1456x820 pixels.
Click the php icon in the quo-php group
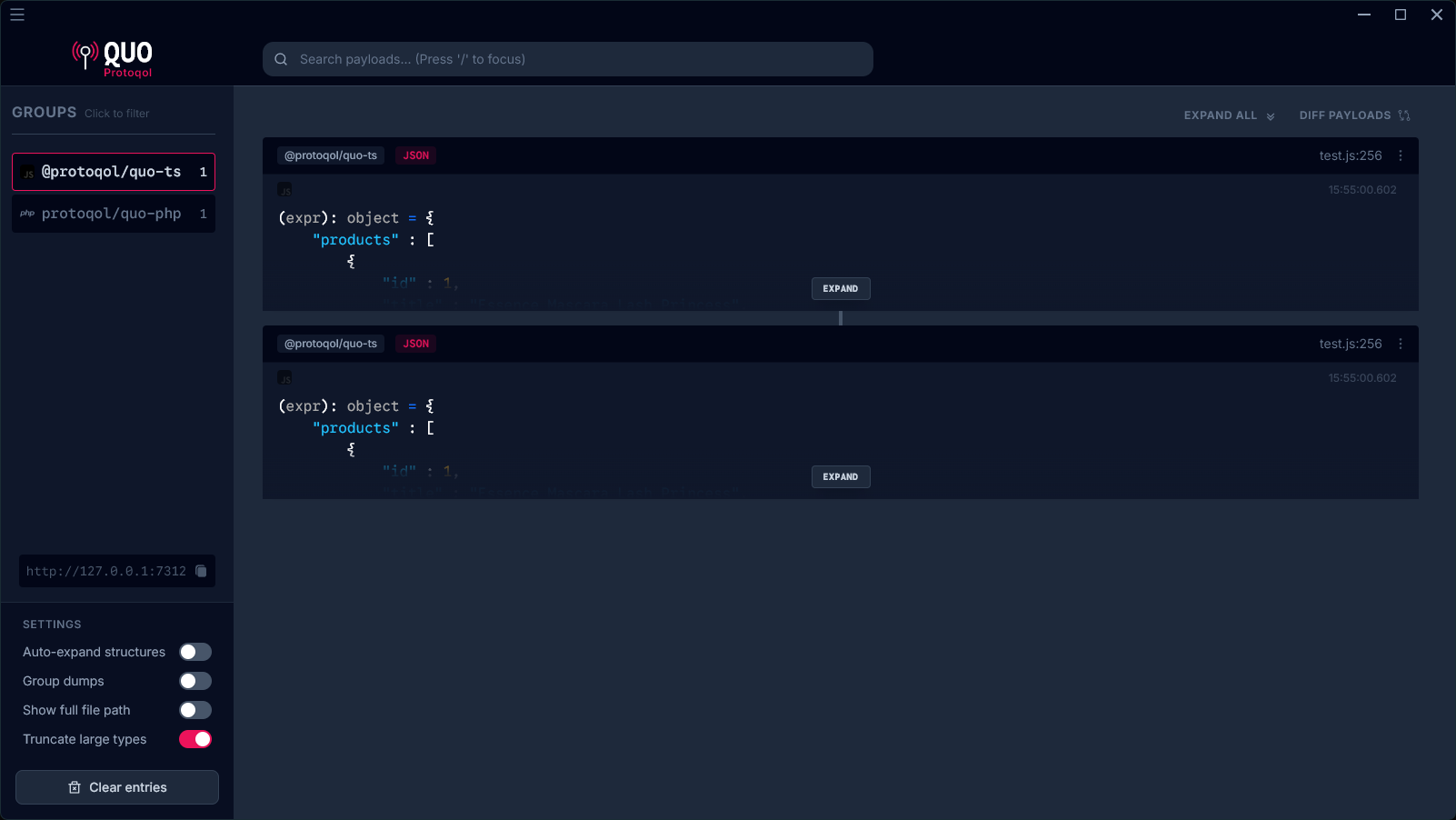pos(27,214)
